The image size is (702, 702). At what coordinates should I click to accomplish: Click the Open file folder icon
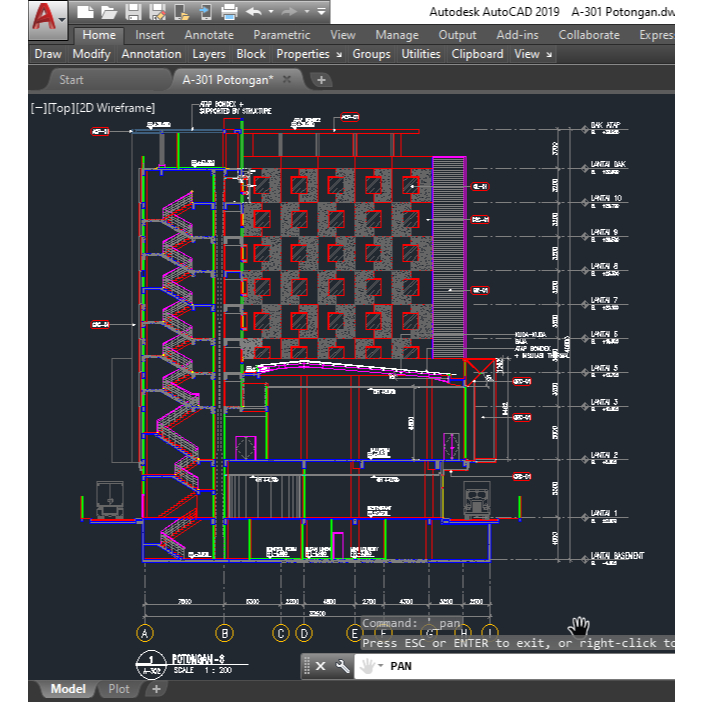pyautogui.click(x=109, y=12)
